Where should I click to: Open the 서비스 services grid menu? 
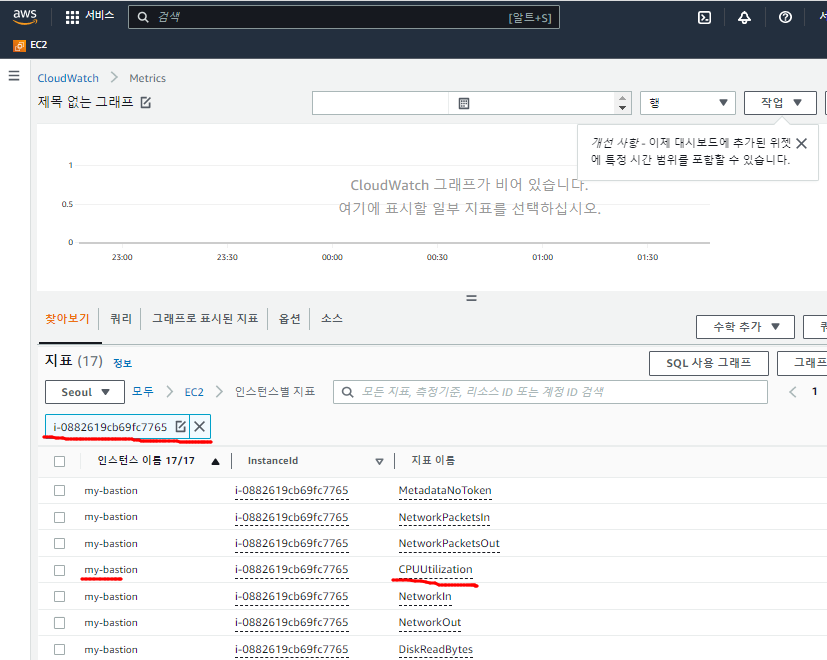pos(90,16)
